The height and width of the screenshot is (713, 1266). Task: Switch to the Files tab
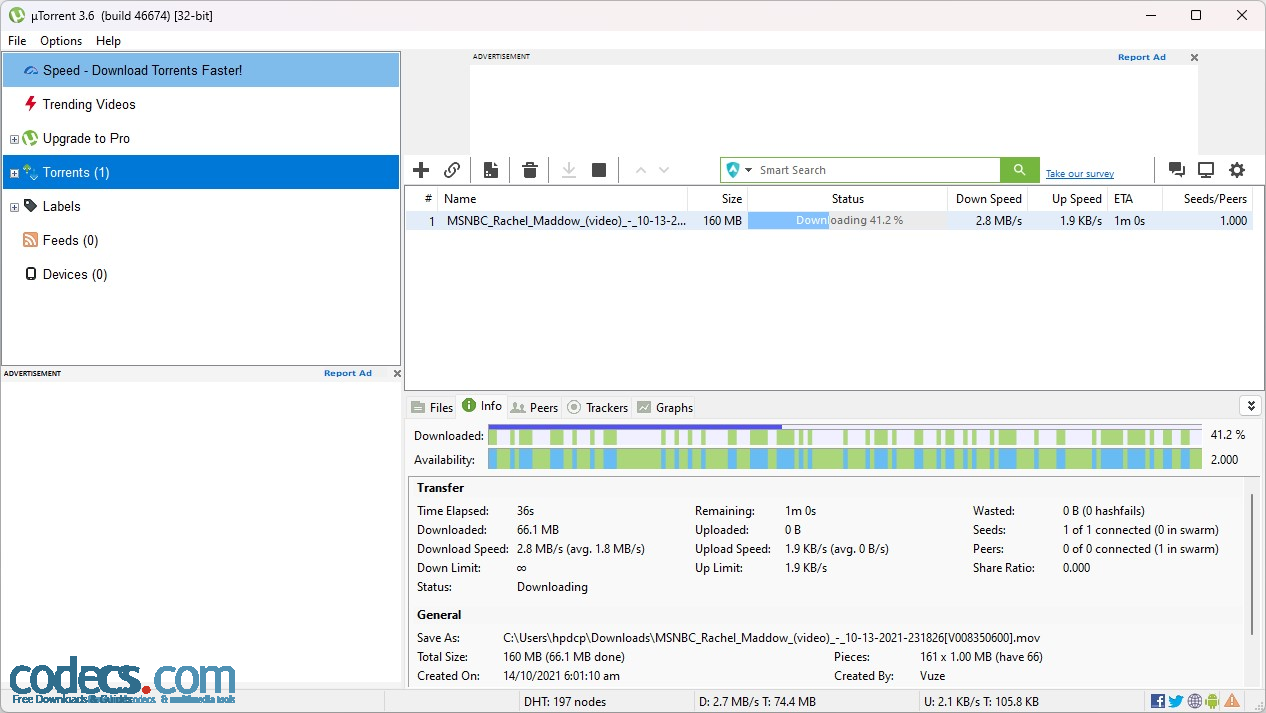coord(432,407)
